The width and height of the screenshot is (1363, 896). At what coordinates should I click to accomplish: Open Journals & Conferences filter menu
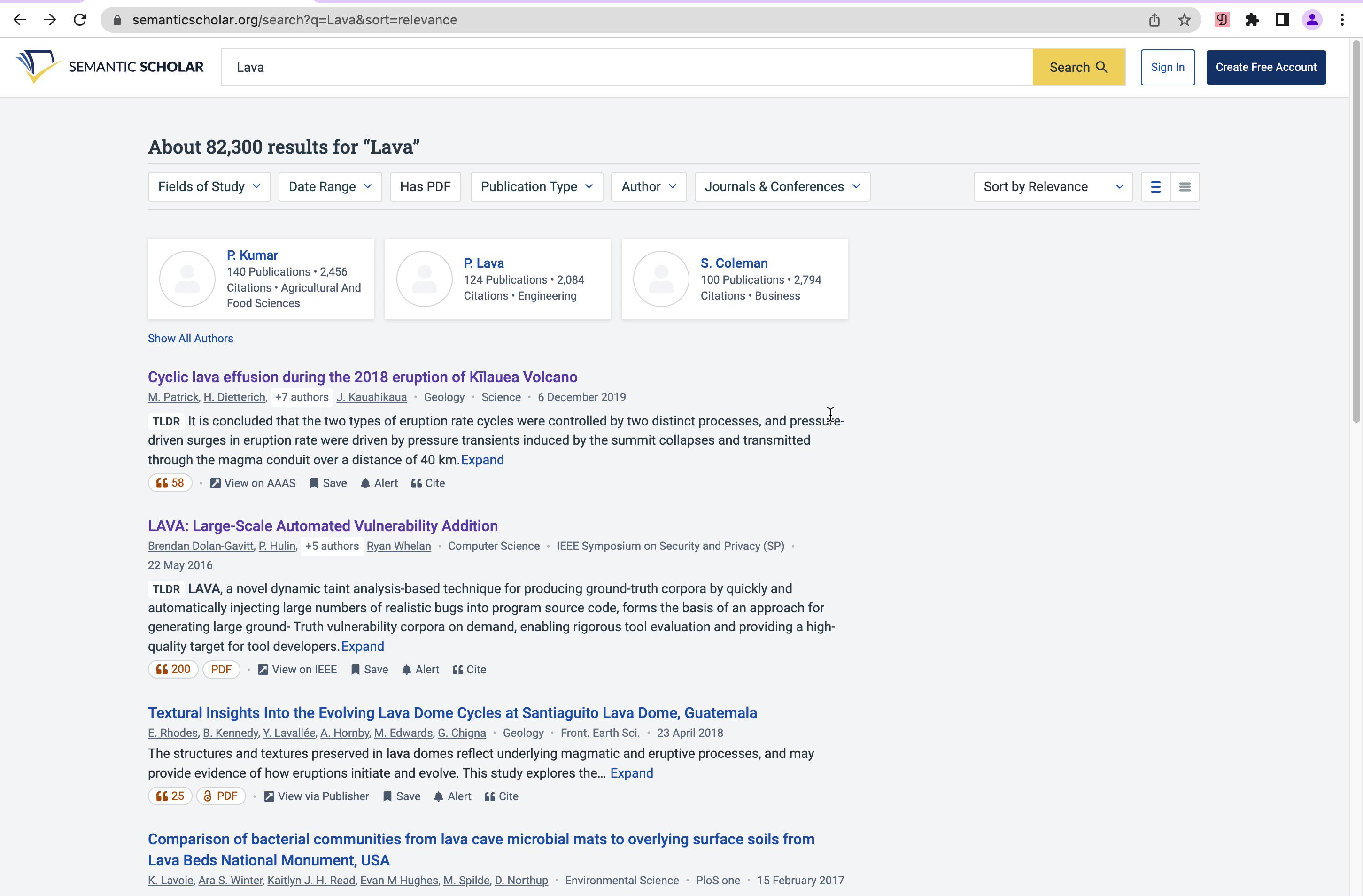(x=782, y=186)
